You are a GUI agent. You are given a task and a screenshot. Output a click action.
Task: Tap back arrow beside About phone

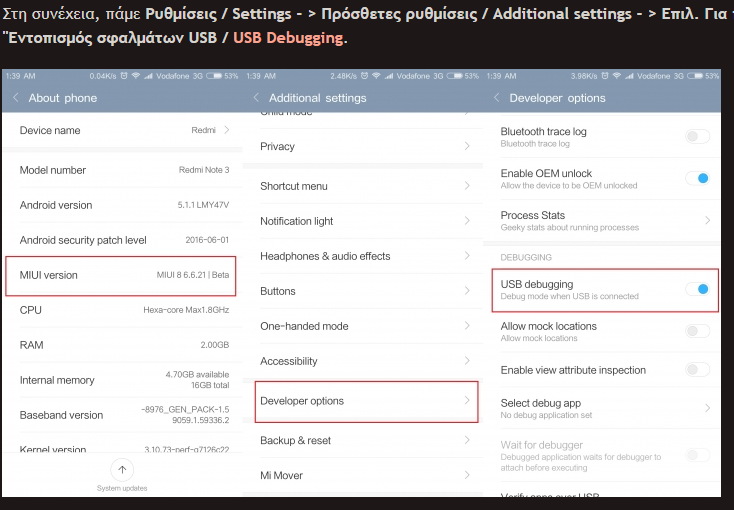click(15, 98)
